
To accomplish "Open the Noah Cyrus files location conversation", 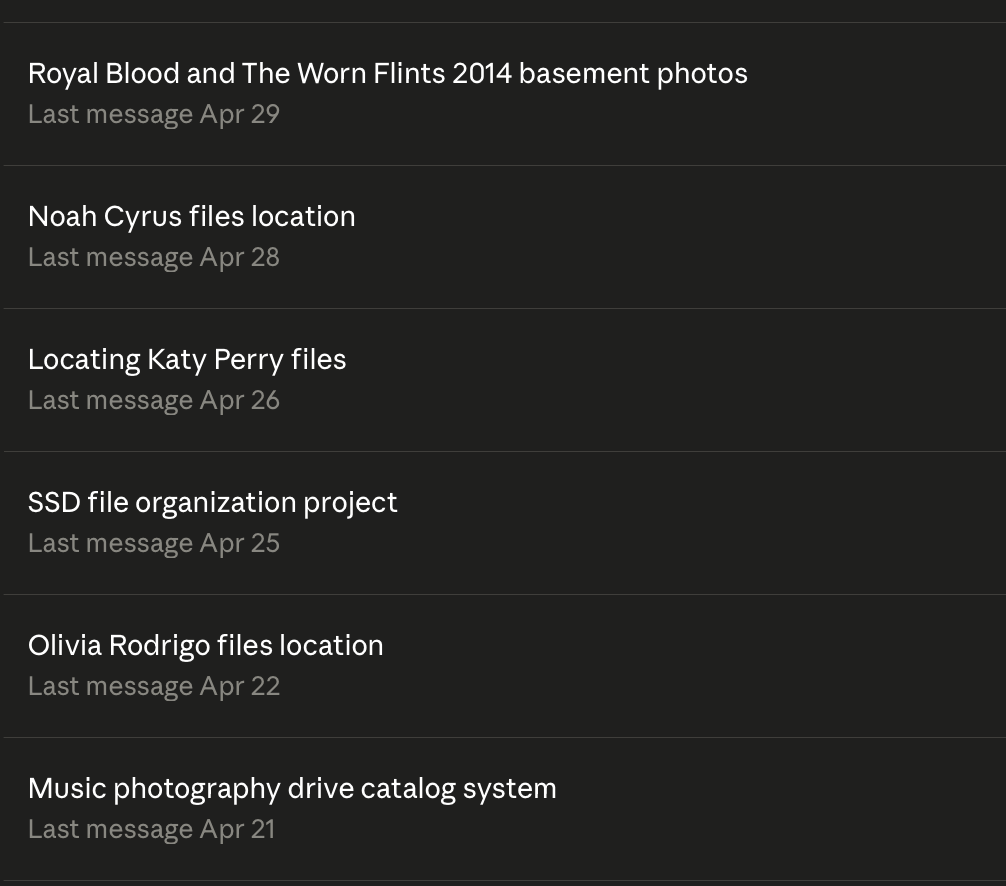I will (x=504, y=237).
